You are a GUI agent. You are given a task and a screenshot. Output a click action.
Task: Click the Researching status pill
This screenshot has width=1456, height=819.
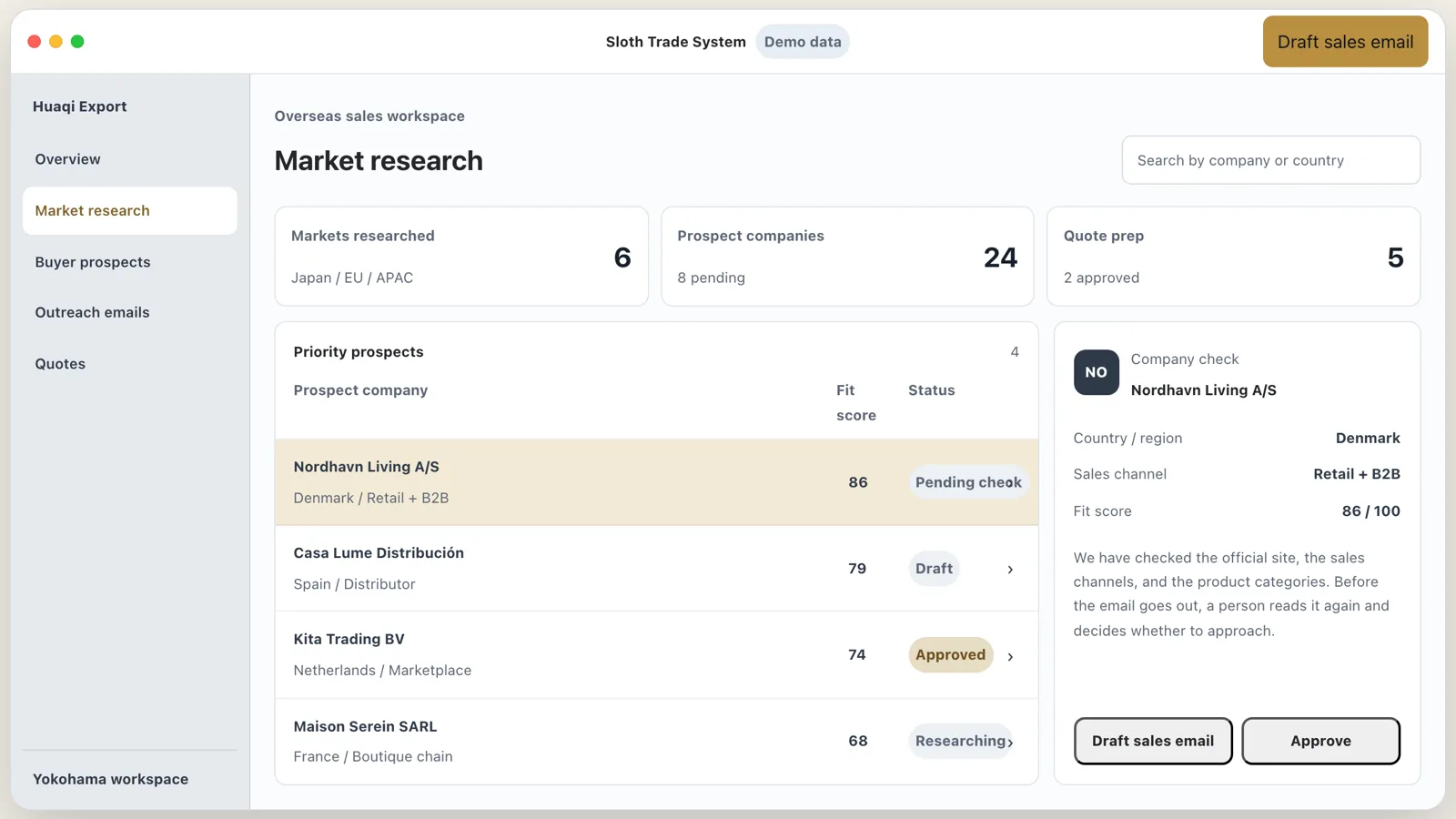[960, 741]
